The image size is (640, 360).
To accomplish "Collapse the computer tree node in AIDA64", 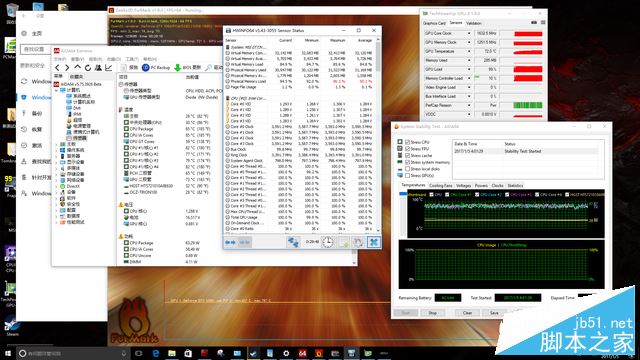I will point(56,90).
